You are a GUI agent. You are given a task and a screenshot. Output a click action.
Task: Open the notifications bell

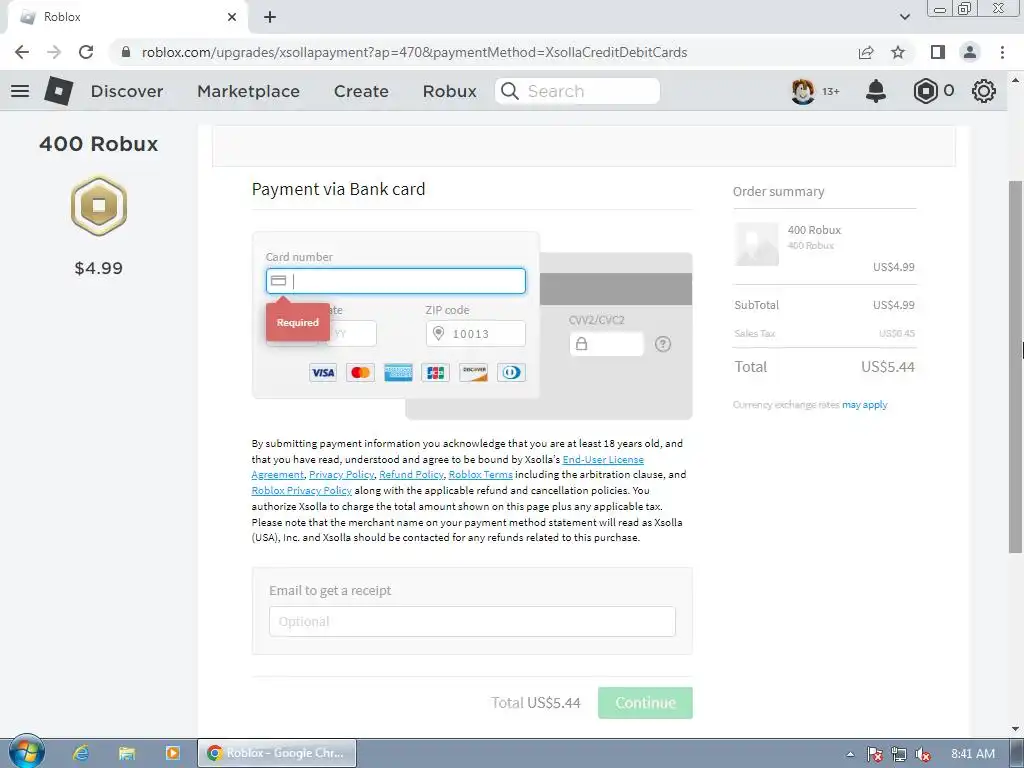876,91
